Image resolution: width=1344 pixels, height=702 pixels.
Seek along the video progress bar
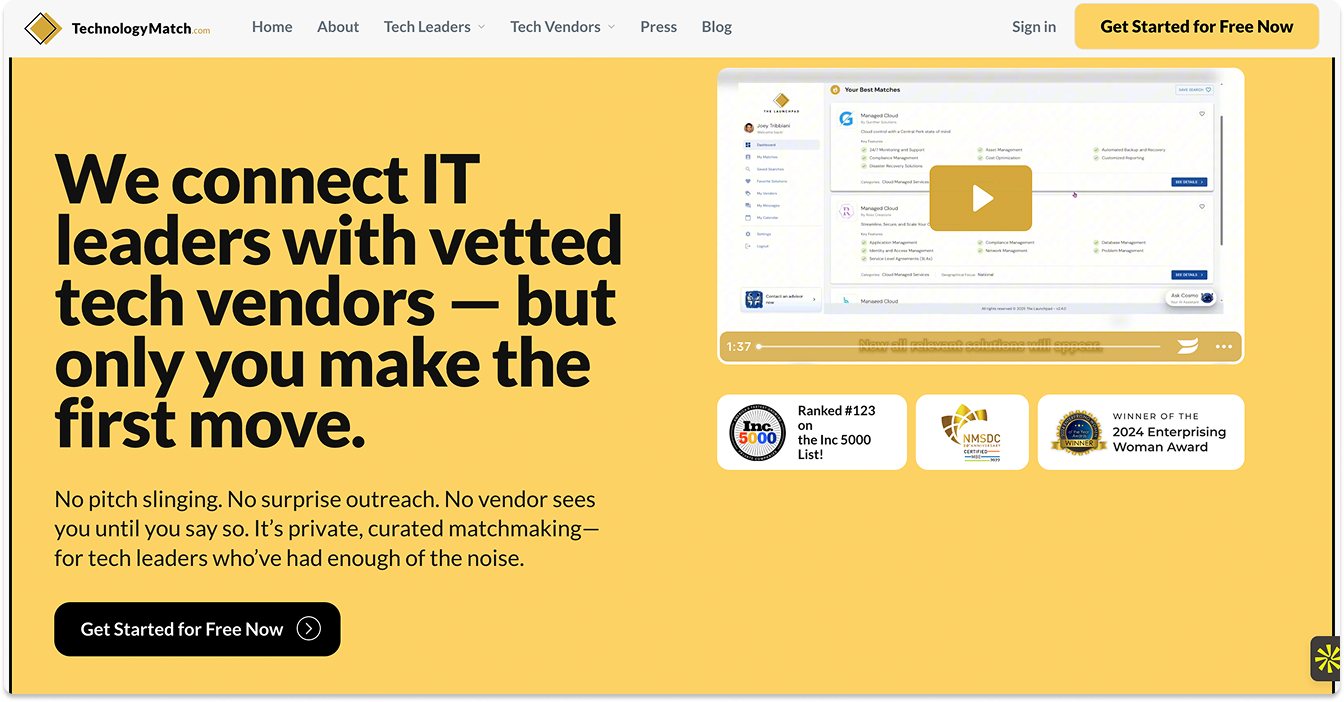959,346
